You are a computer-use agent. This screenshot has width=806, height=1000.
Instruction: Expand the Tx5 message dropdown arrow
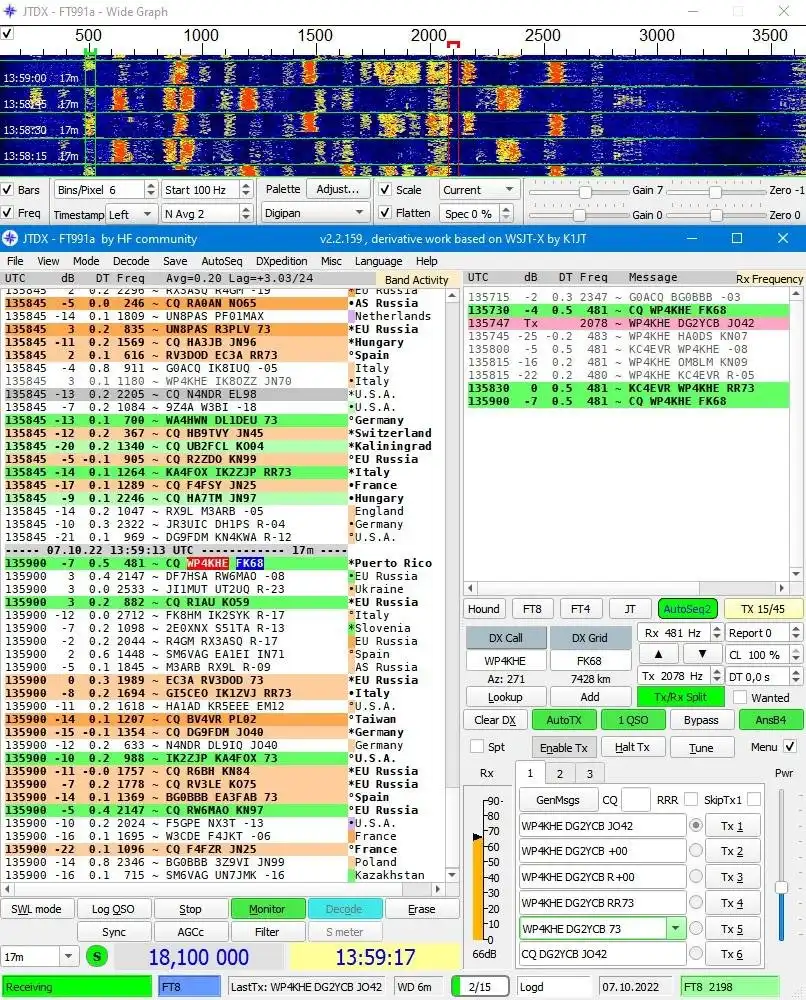pos(675,929)
